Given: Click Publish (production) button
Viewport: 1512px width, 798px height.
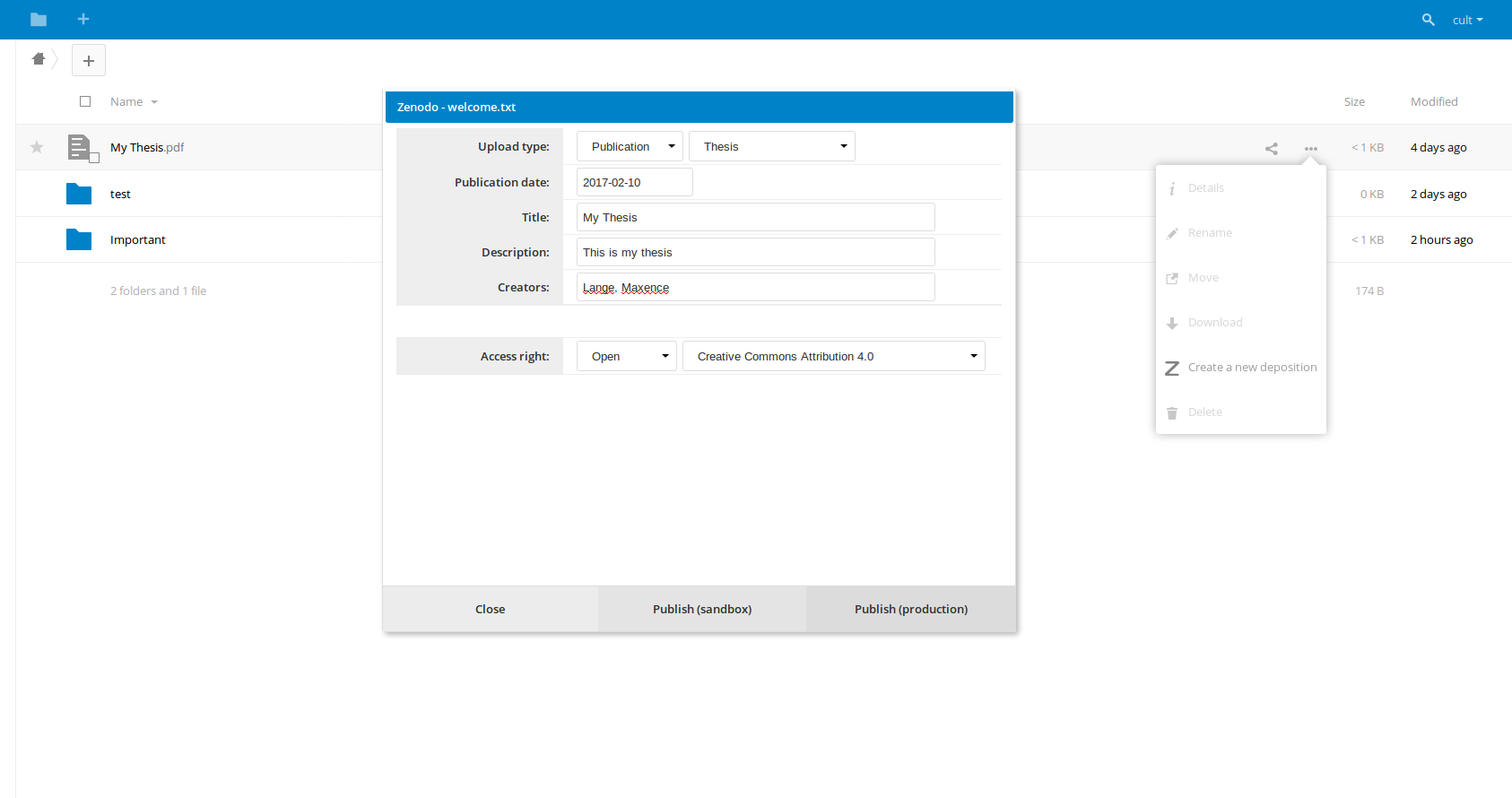Looking at the screenshot, I should [x=911, y=609].
